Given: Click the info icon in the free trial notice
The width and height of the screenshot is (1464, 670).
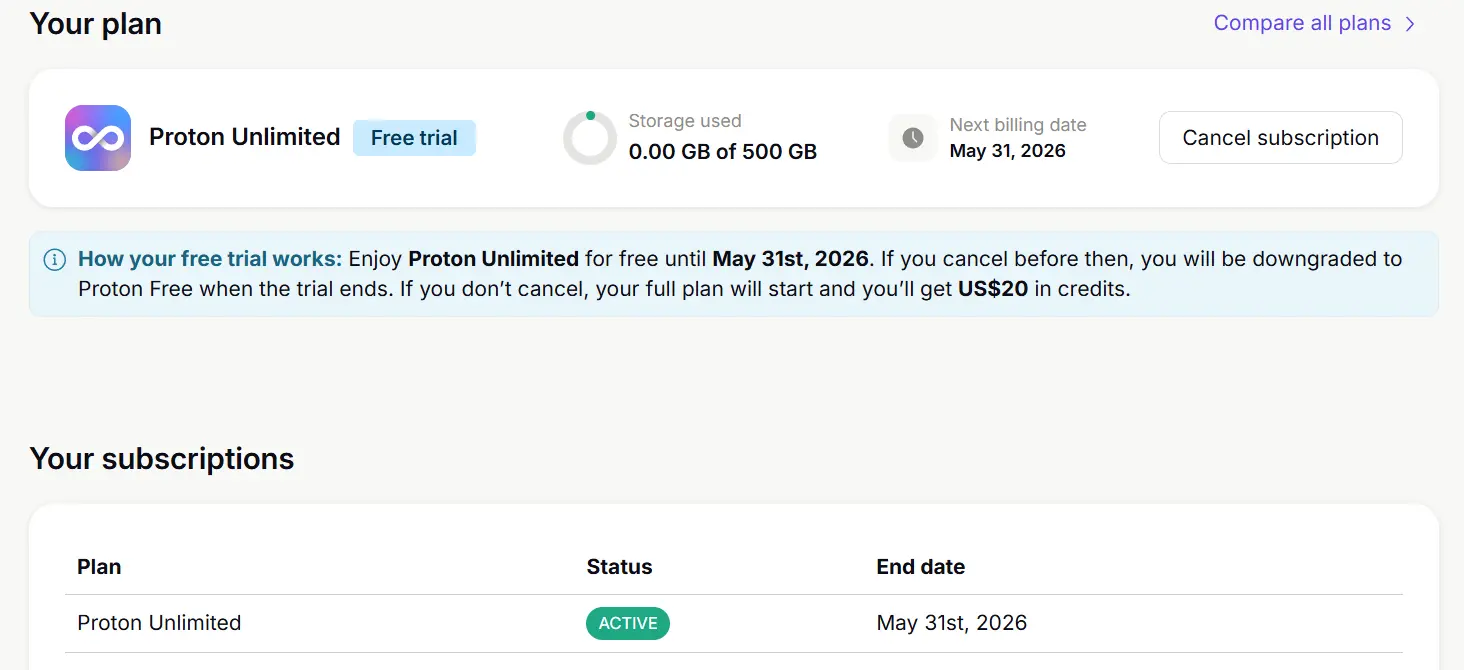Looking at the screenshot, I should tap(55, 260).
